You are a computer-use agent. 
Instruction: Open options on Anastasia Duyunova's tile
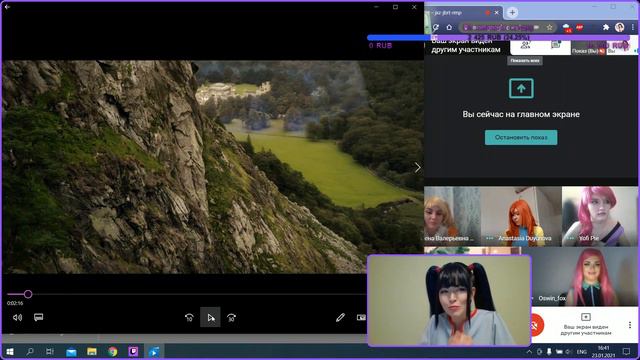[x=489, y=238]
